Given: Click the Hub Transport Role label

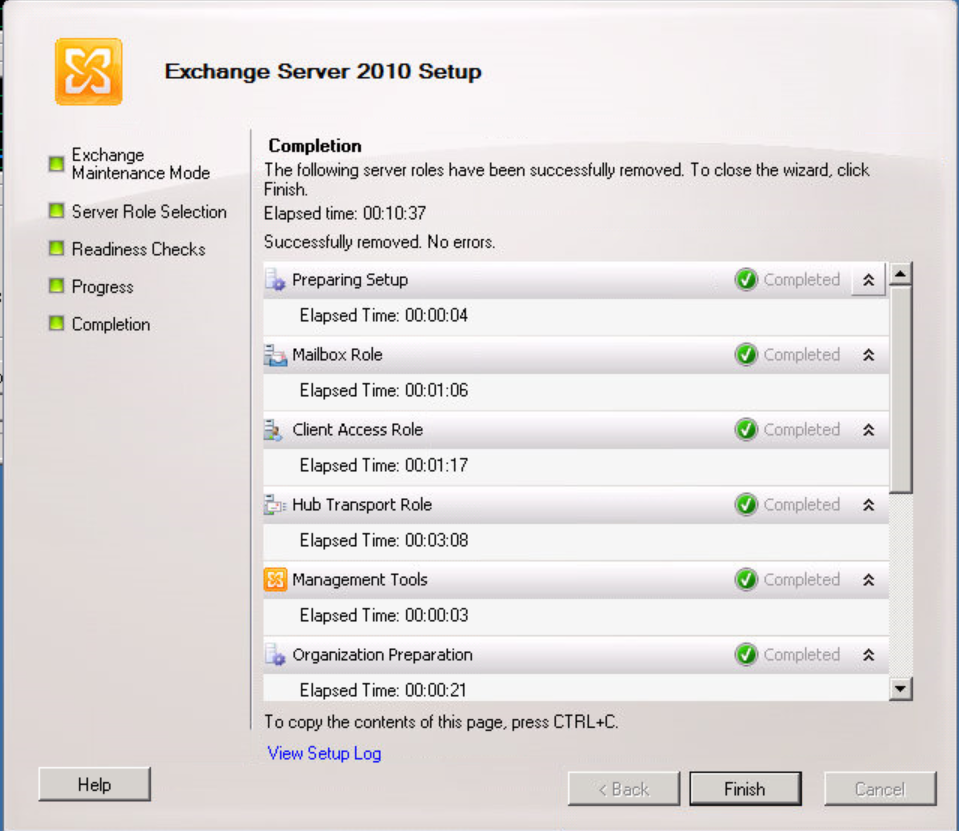Looking at the screenshot, I should tap(362, 505).
